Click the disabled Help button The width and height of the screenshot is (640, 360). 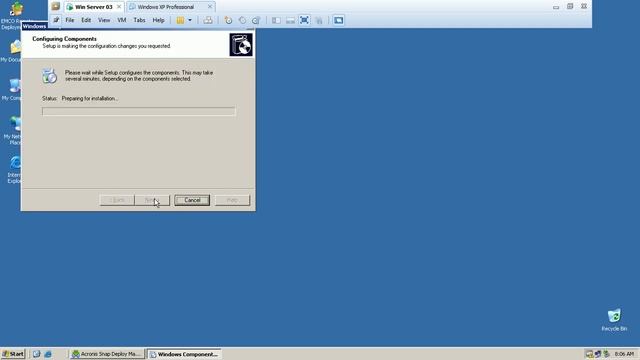click(232, 200)
